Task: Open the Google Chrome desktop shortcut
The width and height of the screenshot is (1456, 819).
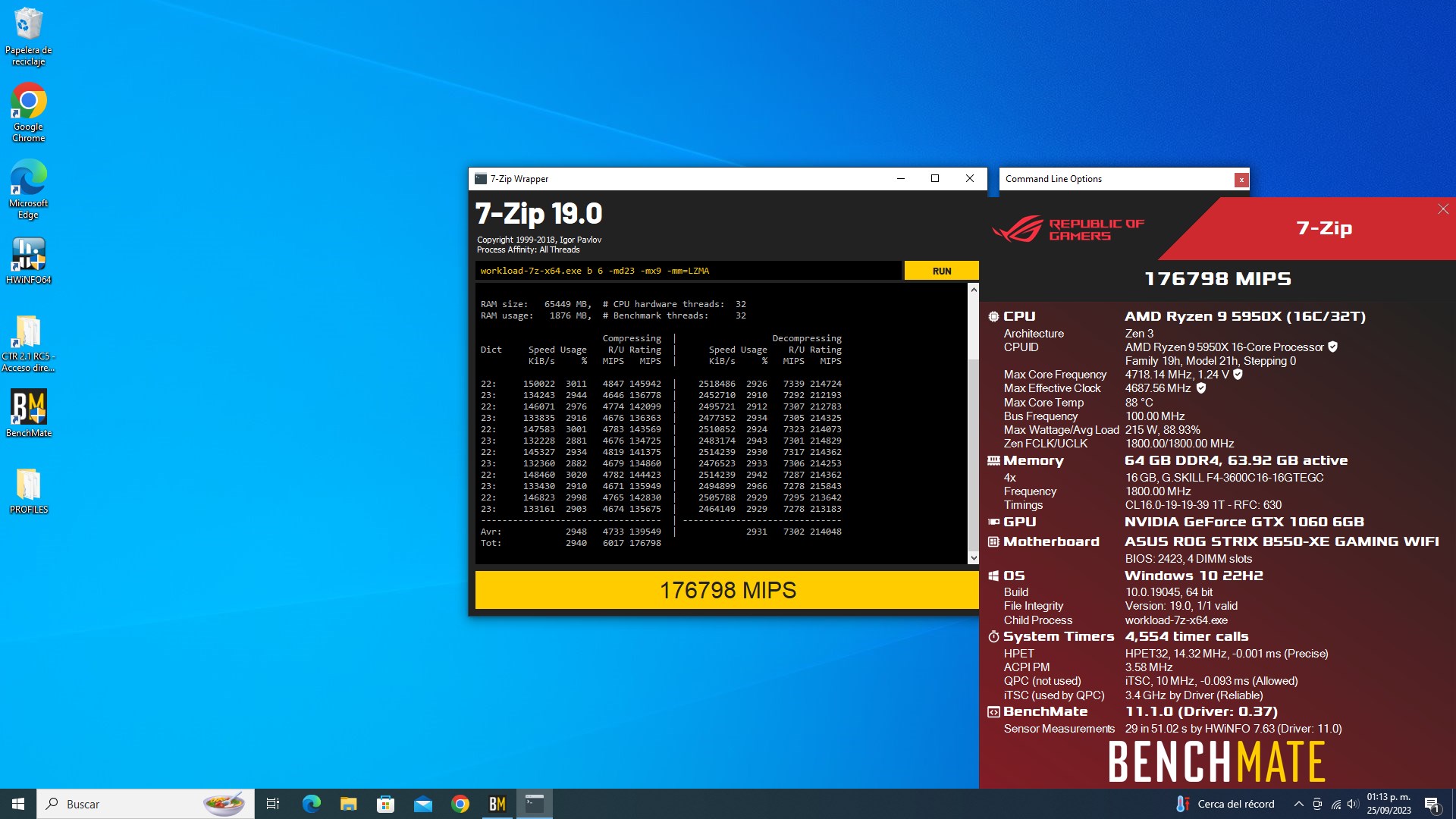Action: coord(28,112)
